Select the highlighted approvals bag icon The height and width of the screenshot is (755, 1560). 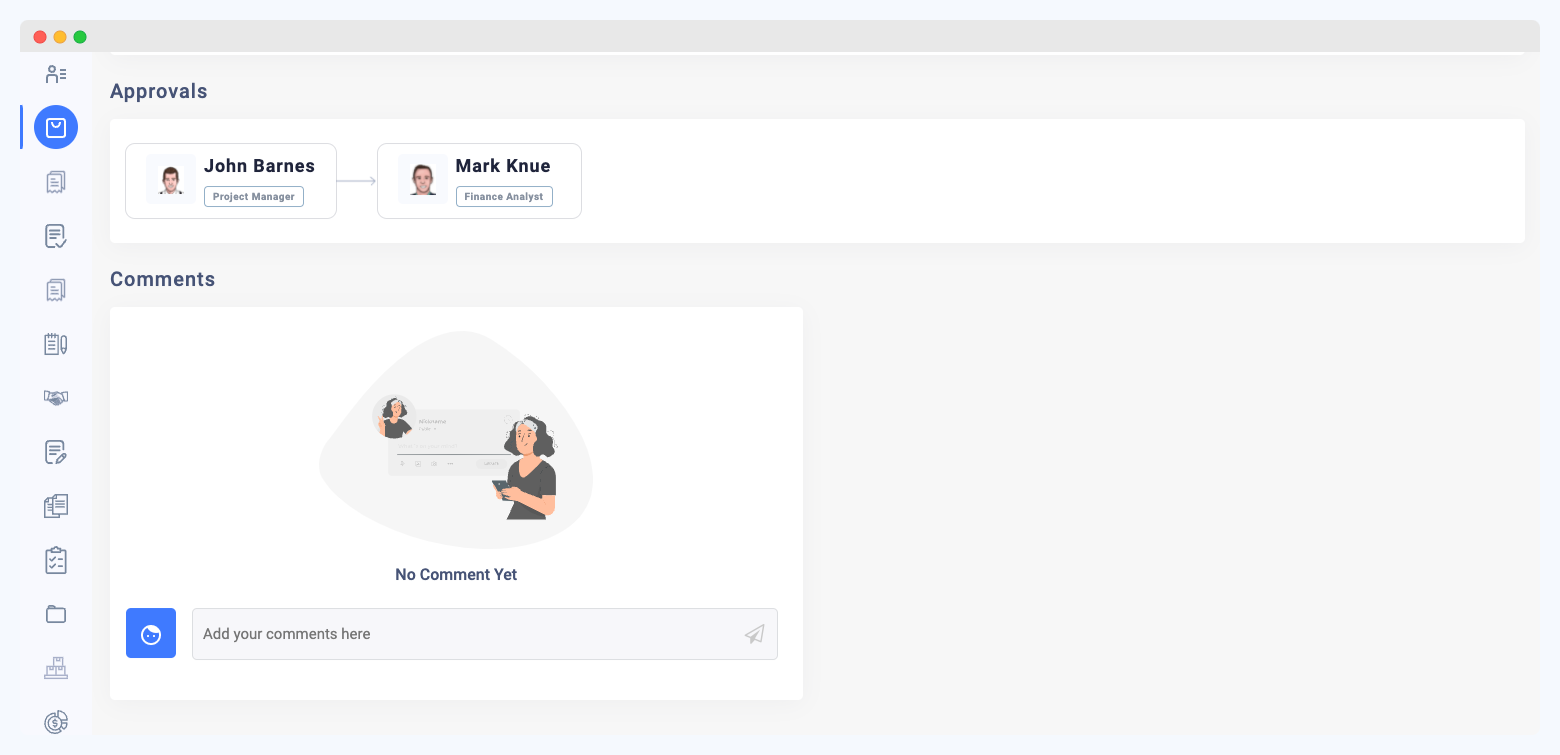(x=55, y=127)
